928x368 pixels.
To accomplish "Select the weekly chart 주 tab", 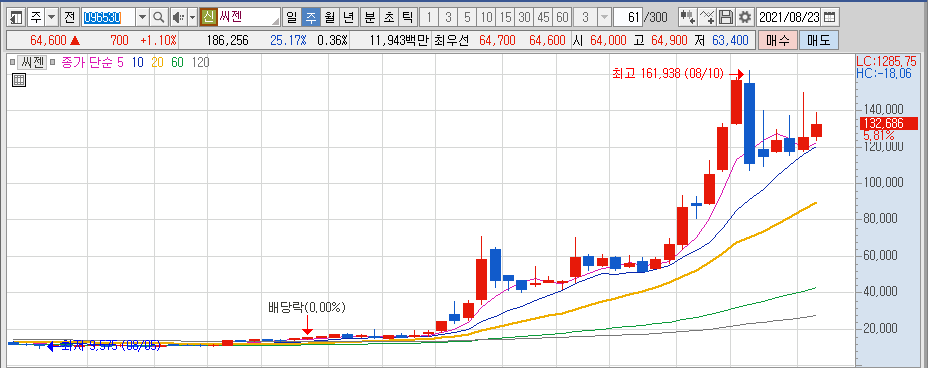I will [x=310, y=17].
